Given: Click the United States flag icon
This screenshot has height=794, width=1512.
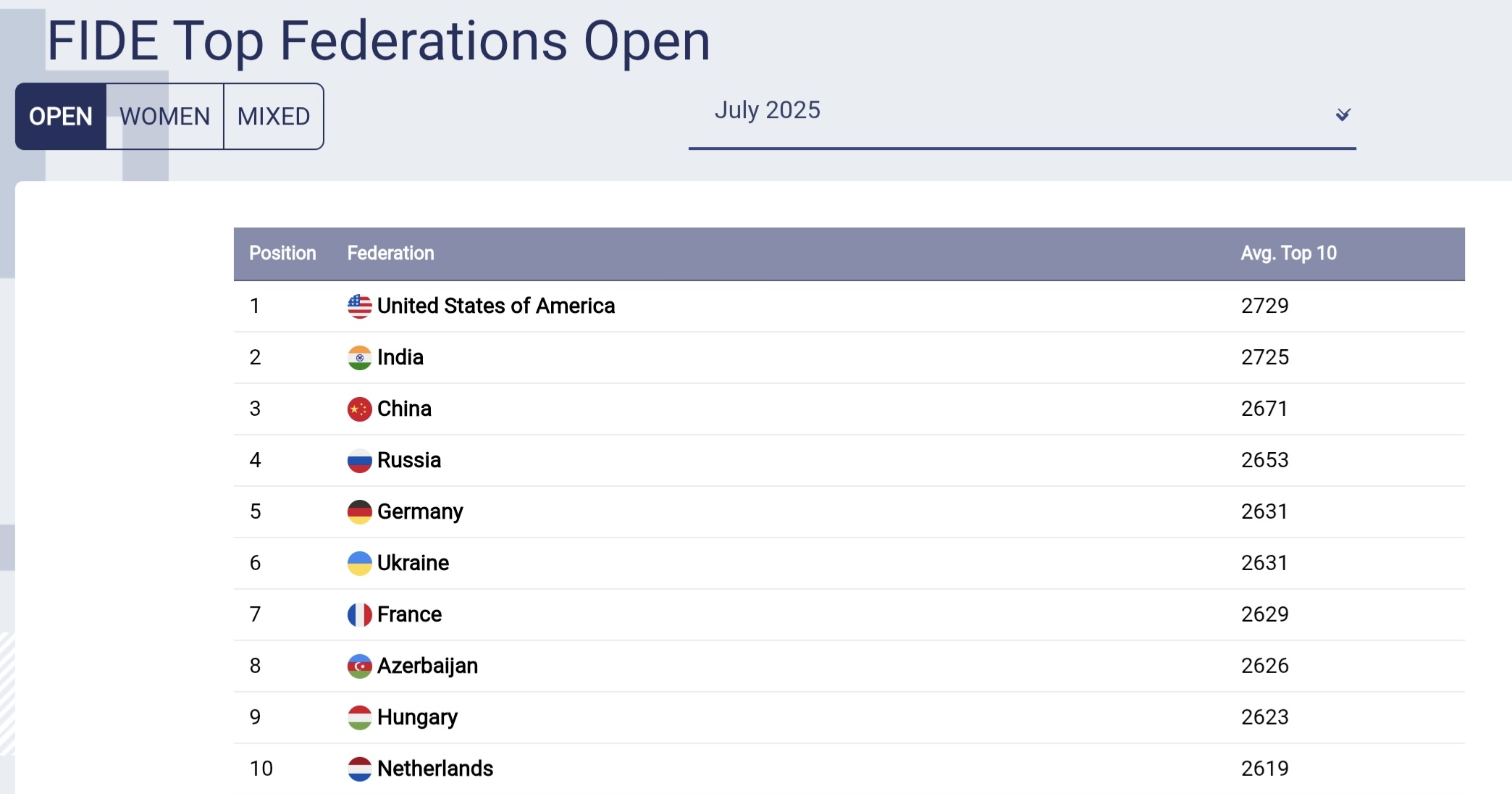Looking at the screenshot, I should [359, 306].
